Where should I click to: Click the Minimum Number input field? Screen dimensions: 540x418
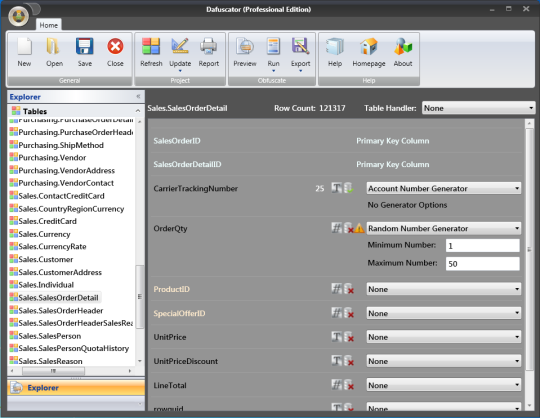click(x=482, y=246)
